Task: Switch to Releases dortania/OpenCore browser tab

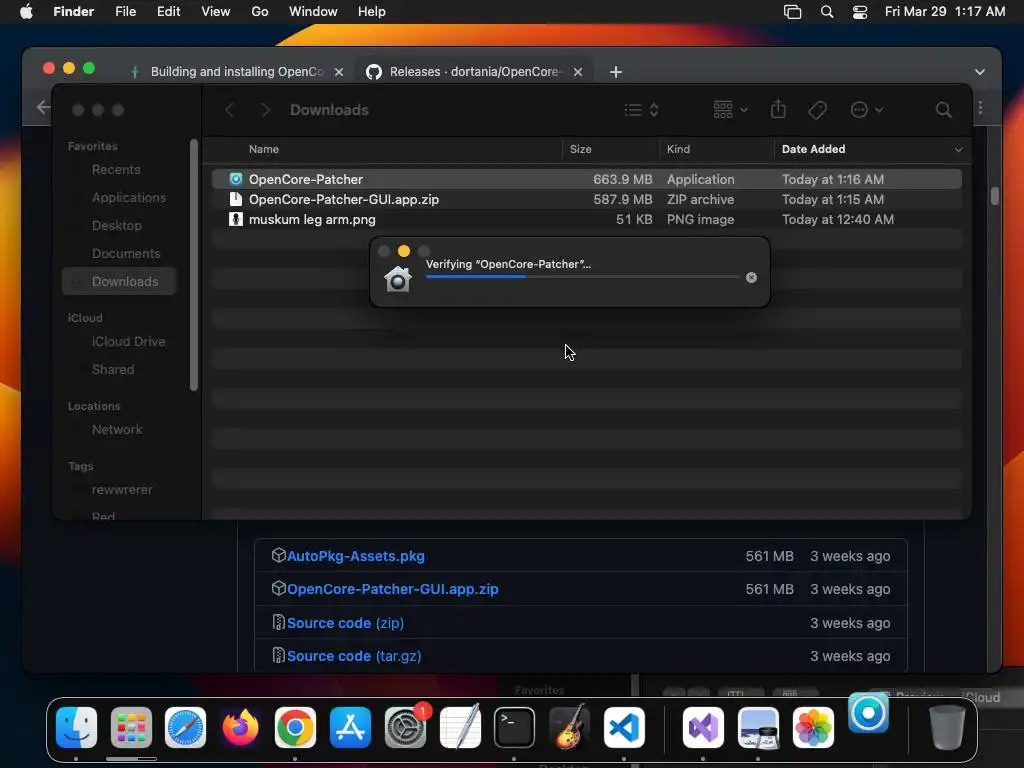Action: (x=473, y=72)
